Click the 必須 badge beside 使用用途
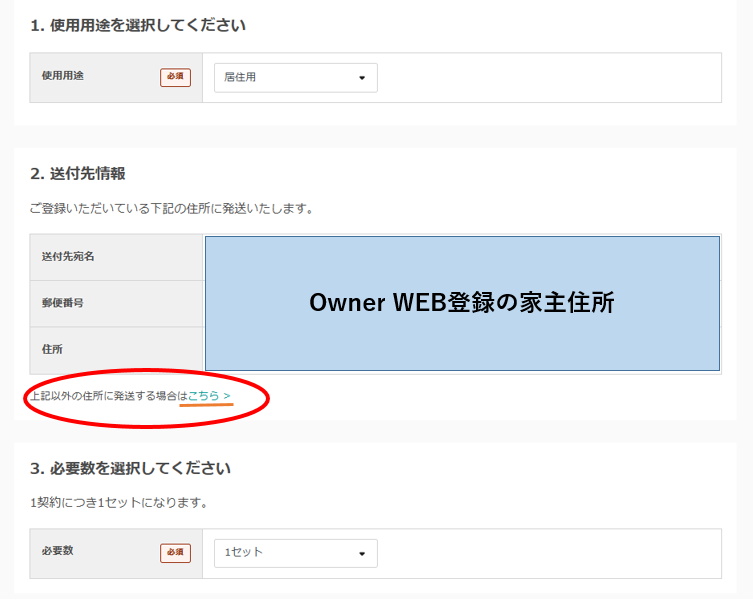This screenshot has height=601, width=753. point(175,77)
